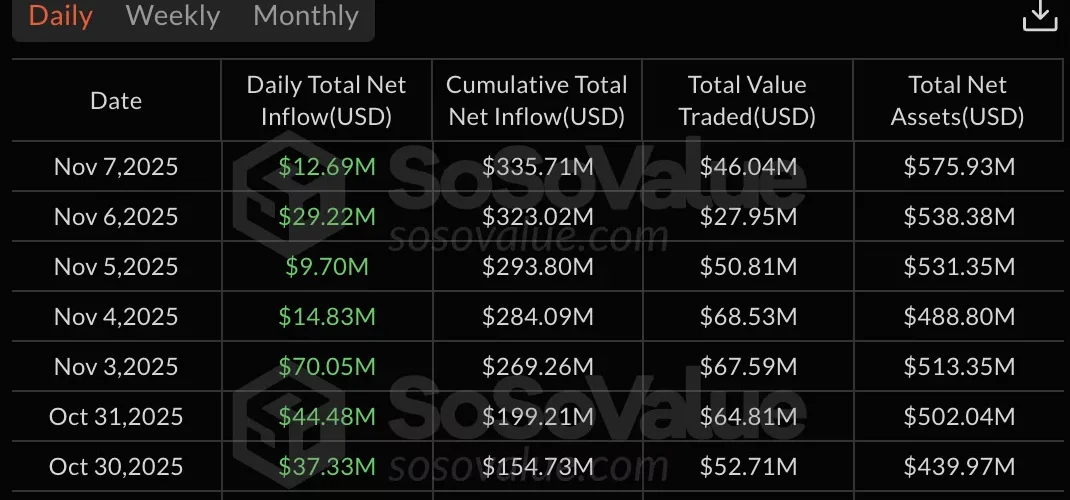This screenshot has width=1070, height=500.
Task: Open the Monthly tab
Action: click(x=306, y=16)
